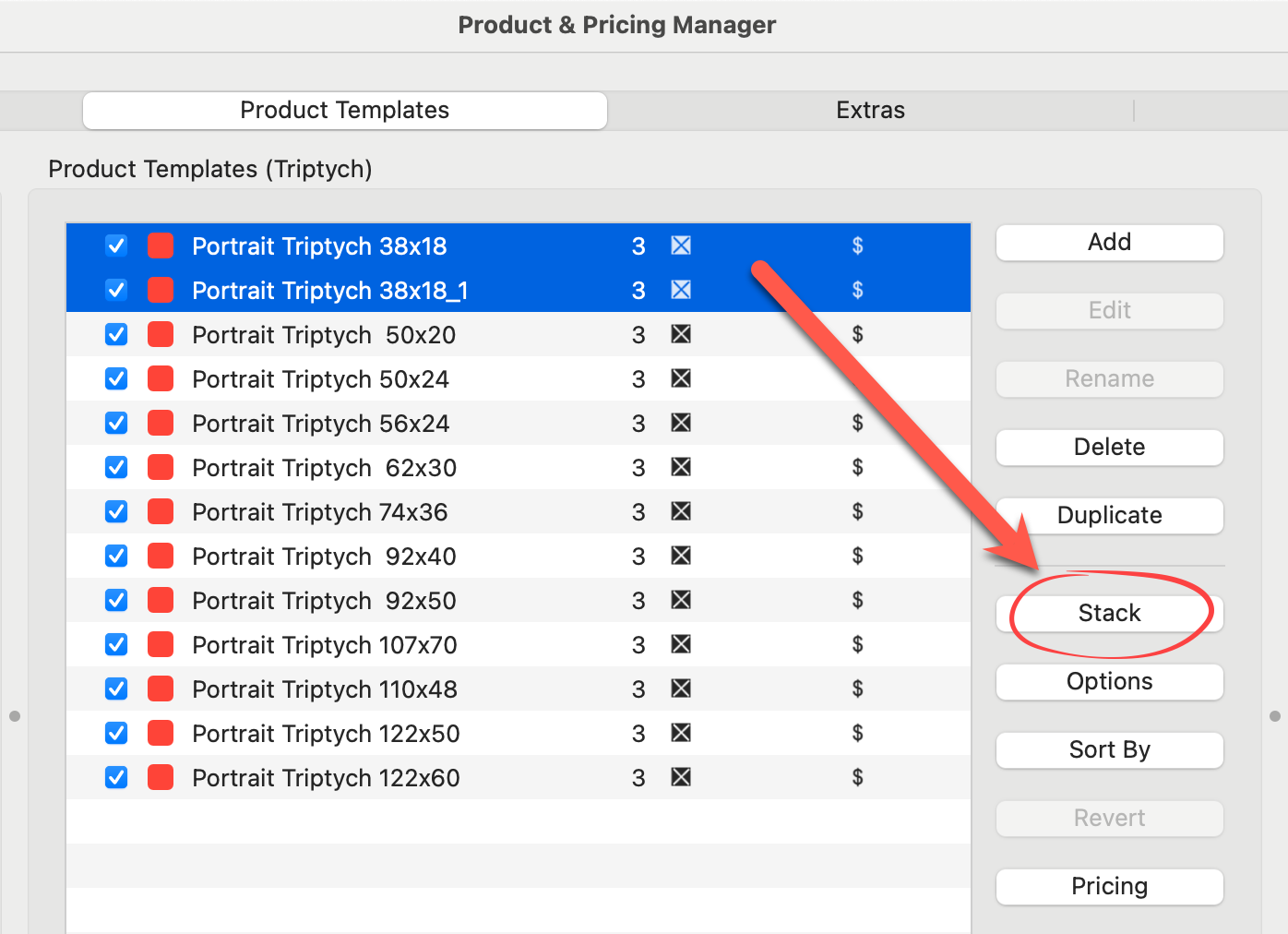Switch to the Extras tab

click(x=869, y=111)
